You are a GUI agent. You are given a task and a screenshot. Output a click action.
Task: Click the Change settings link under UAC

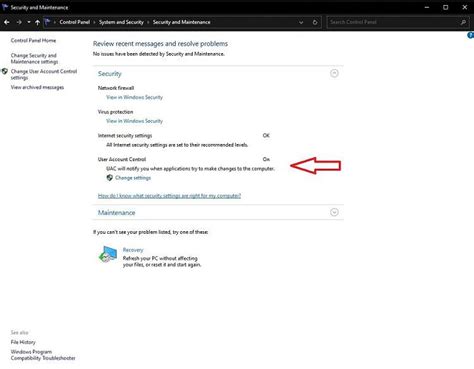pyautogui.click(x=133, y=178)
